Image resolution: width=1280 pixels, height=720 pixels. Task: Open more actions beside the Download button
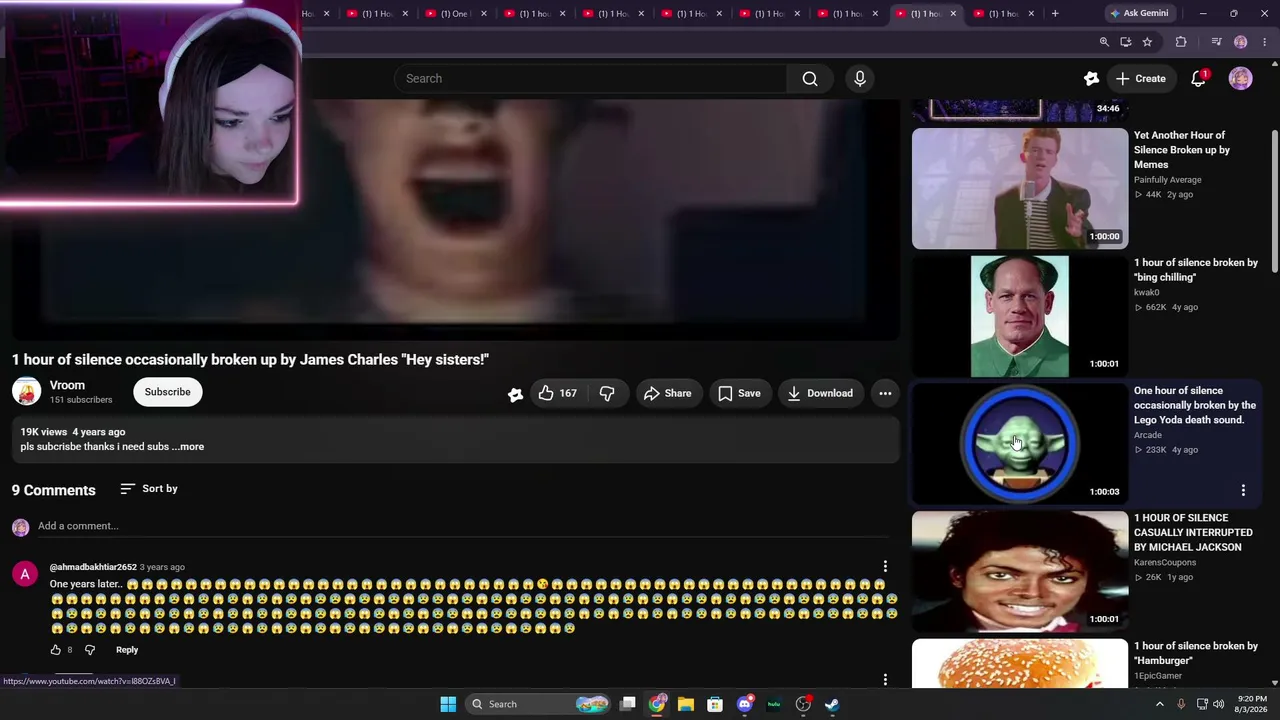(x=885, y=393)
